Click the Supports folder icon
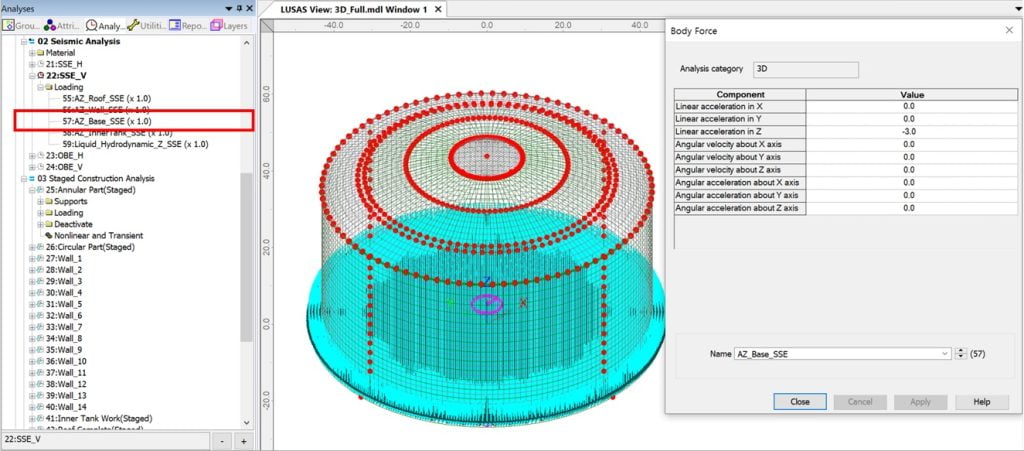Image resolution: width=1024 pixels, height=451 pixels. (48, 201)
